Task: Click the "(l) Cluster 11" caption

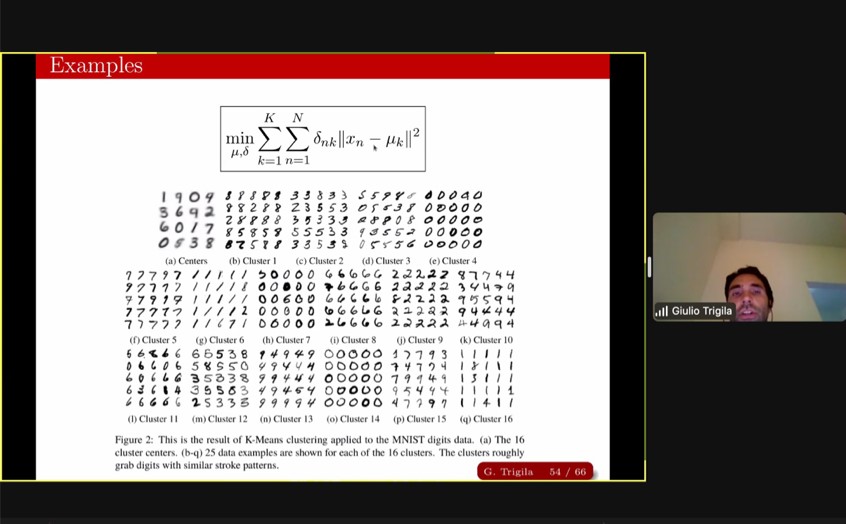Action: (x=153, y=419)
